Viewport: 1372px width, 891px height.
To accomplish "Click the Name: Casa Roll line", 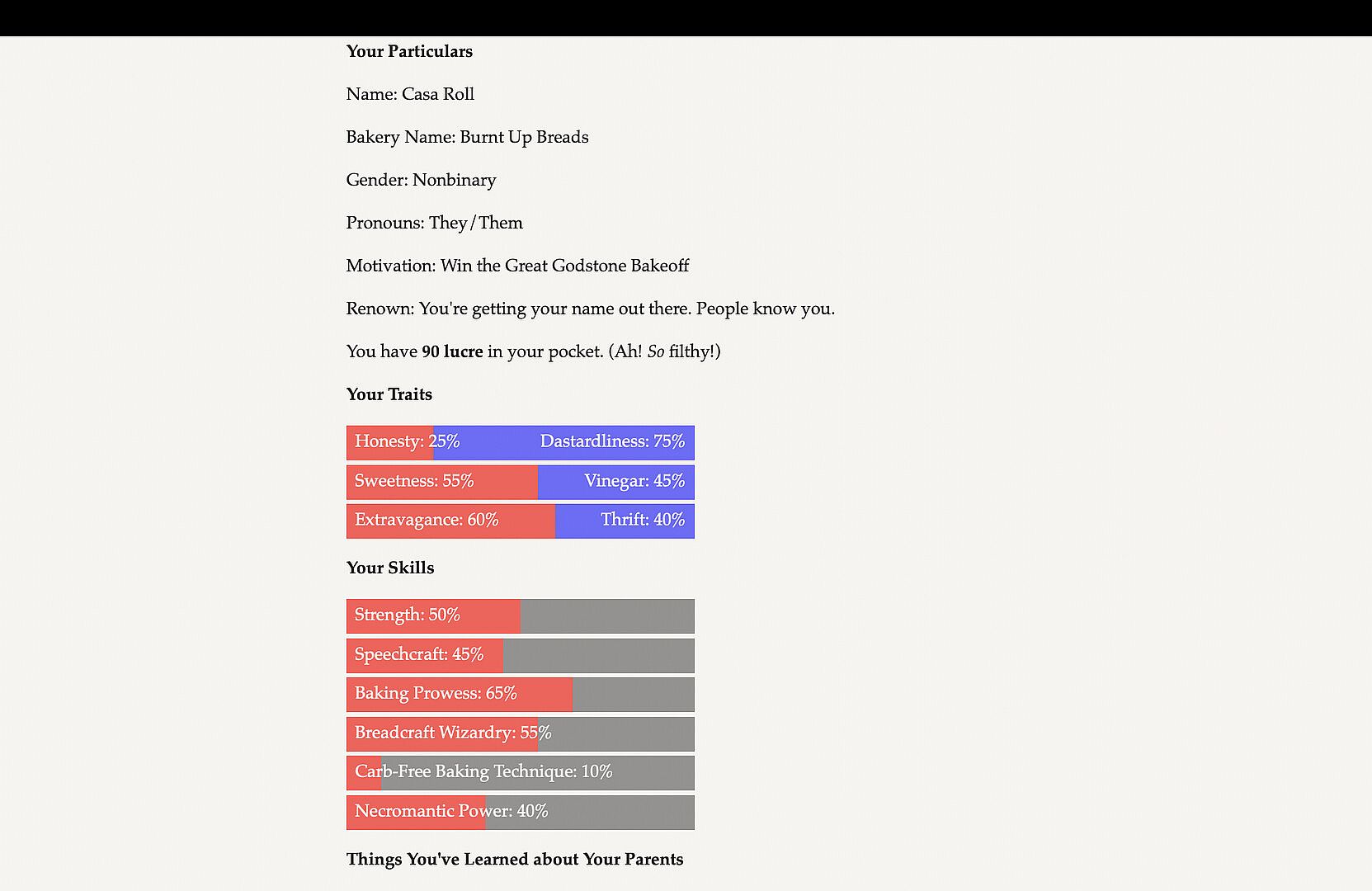I will click(x=410, y=94).
